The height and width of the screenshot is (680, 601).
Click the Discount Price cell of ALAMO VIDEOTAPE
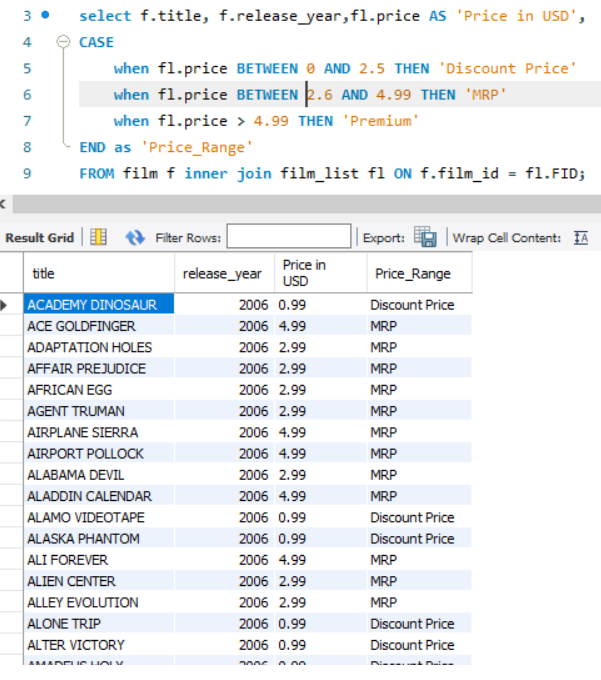click(420, 517)
